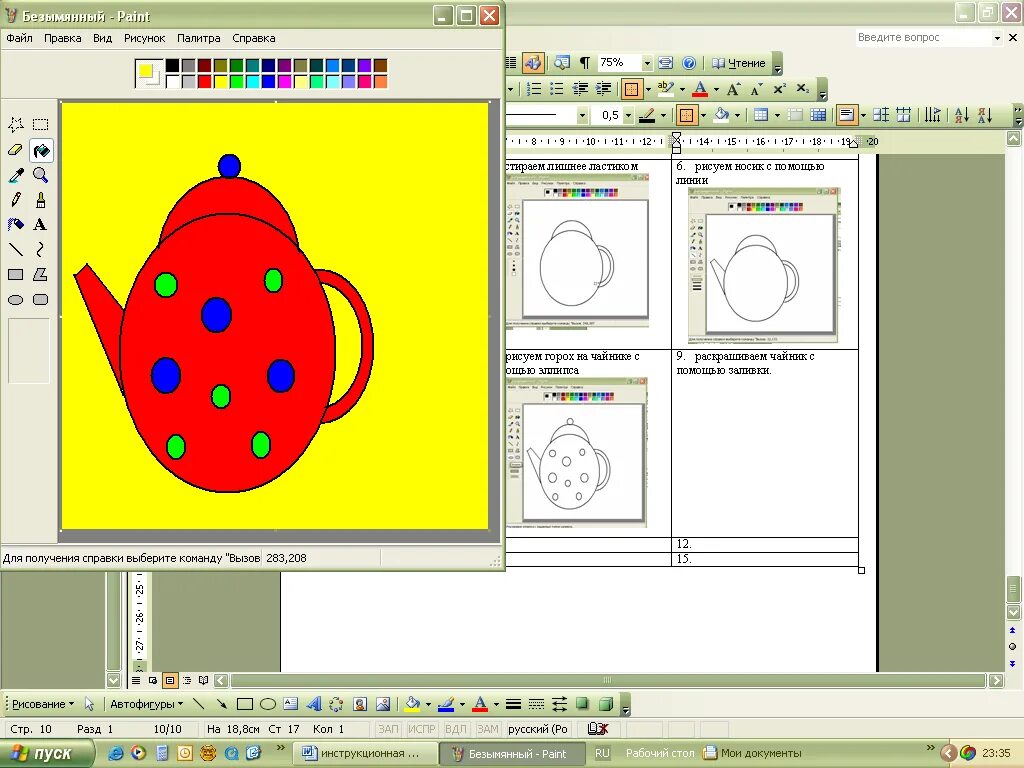Screen dimensions: 1024x768
Task: Select the Free-Form Select tool in Paint
Action: coord(16,125)
